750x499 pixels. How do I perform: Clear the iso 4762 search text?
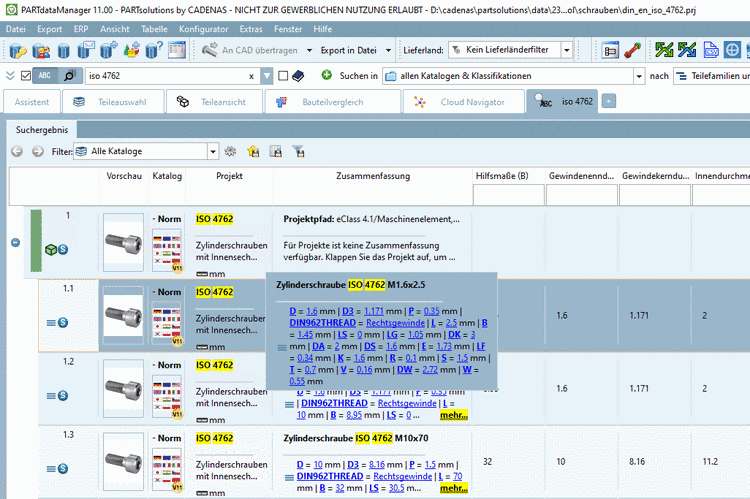pos(251,76)
